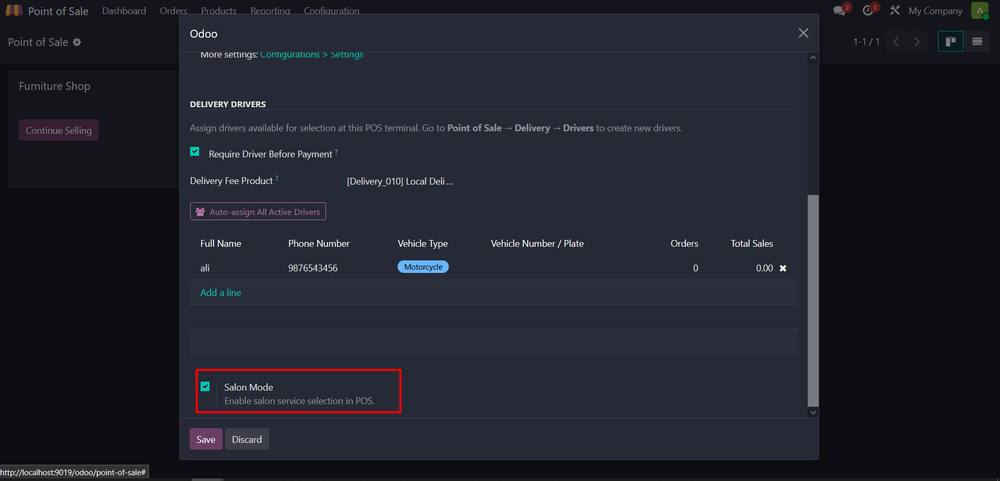The height and width of the screenshot is (481, 1000).
Task: Open the Delivery Fee Product help tooltip
Action: pos(277,179)
